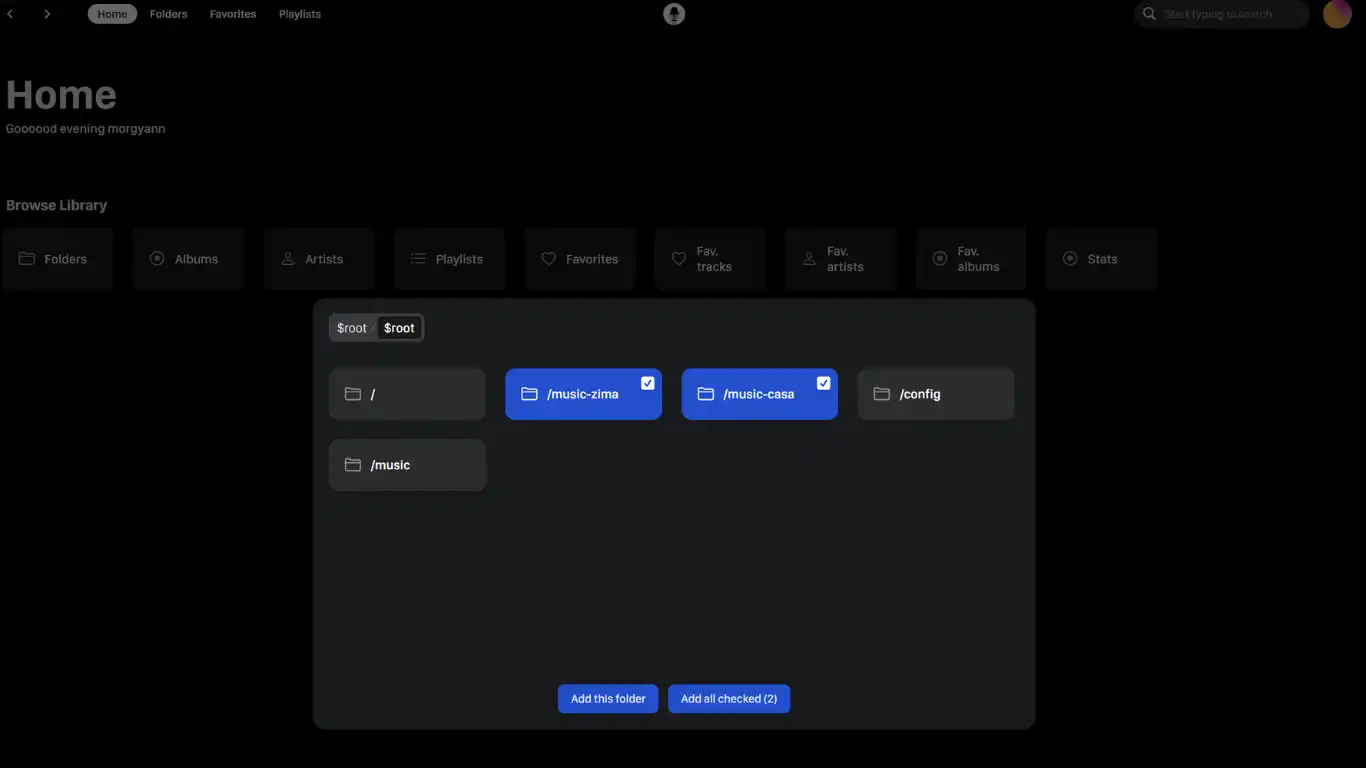1366x768 pixels.
Task: Go to the Favorites tab
Action: point(232,14)
